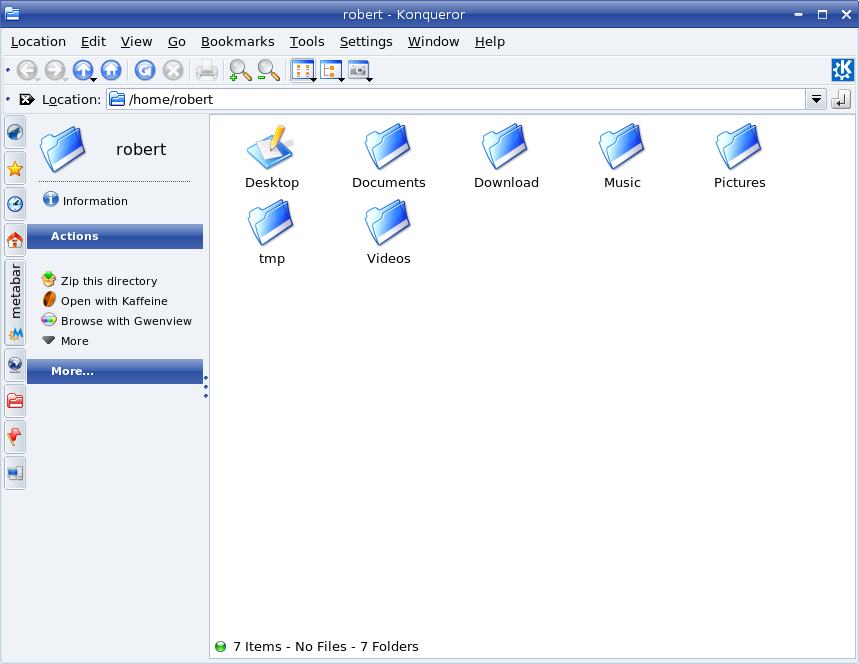Open the Documents folder
Image resolution: width=859 pixels, height=664 pixels.
[x=388, y=157]
